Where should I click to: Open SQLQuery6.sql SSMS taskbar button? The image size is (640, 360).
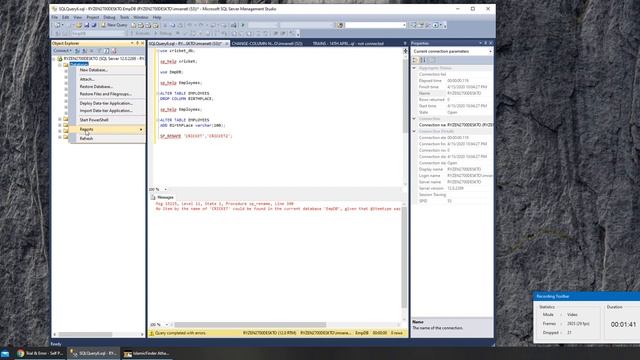[x=93, y=353]
